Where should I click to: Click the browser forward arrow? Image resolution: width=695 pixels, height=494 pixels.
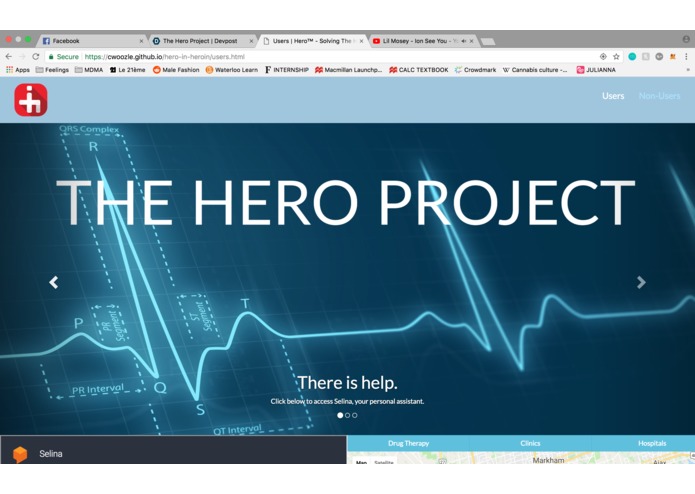(x=22, y=56)
